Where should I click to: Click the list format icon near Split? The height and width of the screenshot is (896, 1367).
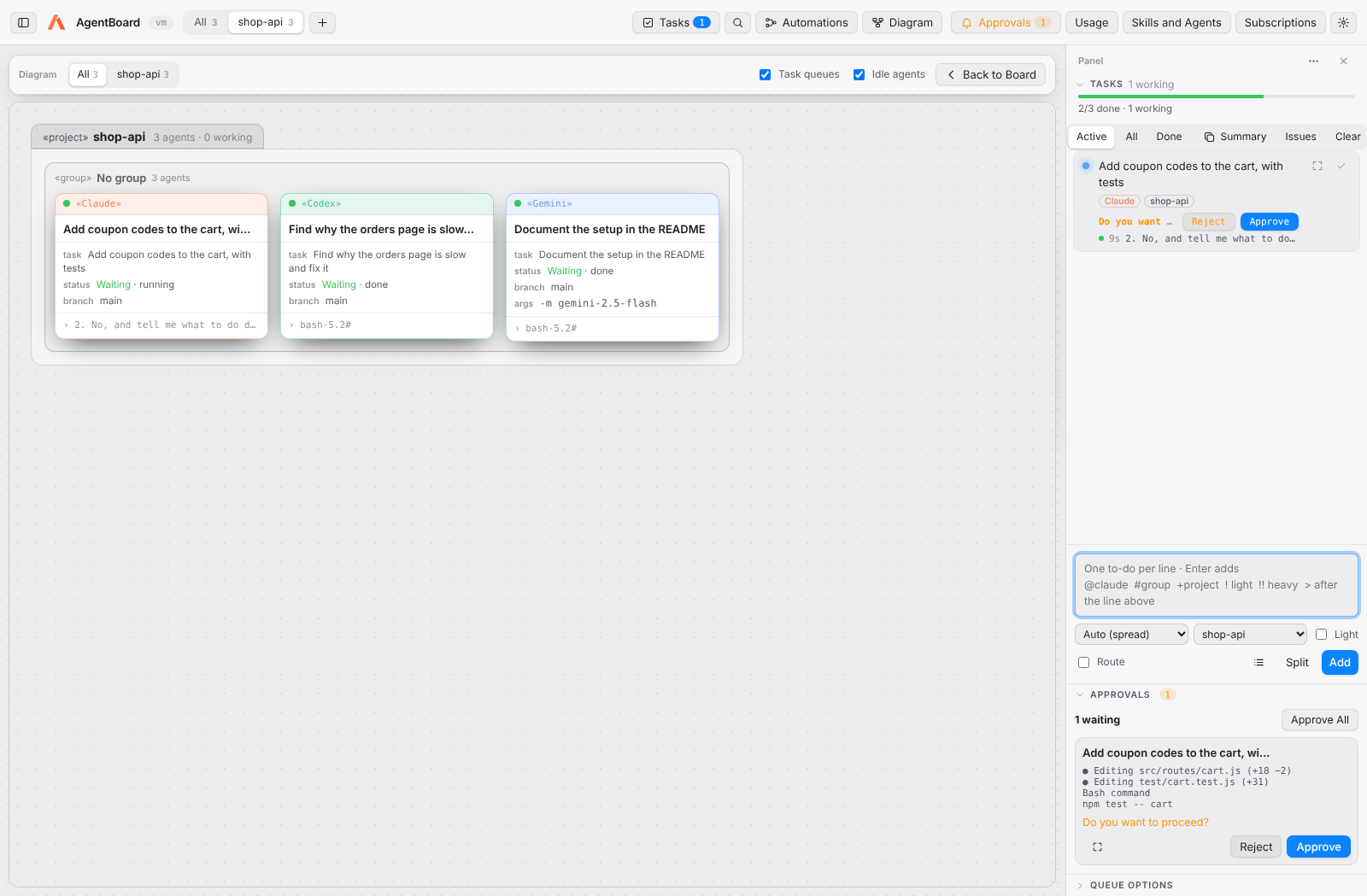pos(1258,662)
